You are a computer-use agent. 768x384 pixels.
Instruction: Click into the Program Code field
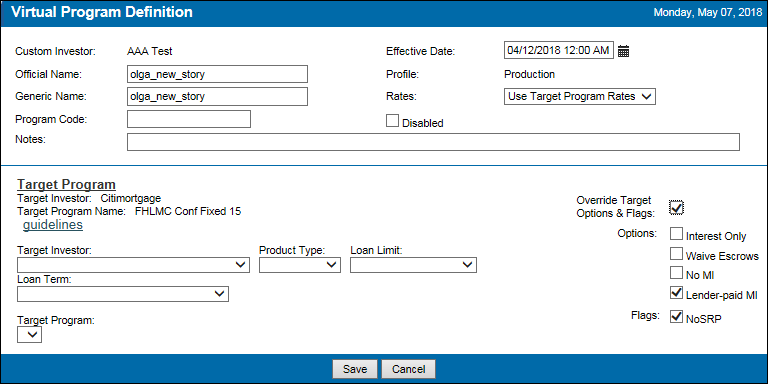(189, 119)
